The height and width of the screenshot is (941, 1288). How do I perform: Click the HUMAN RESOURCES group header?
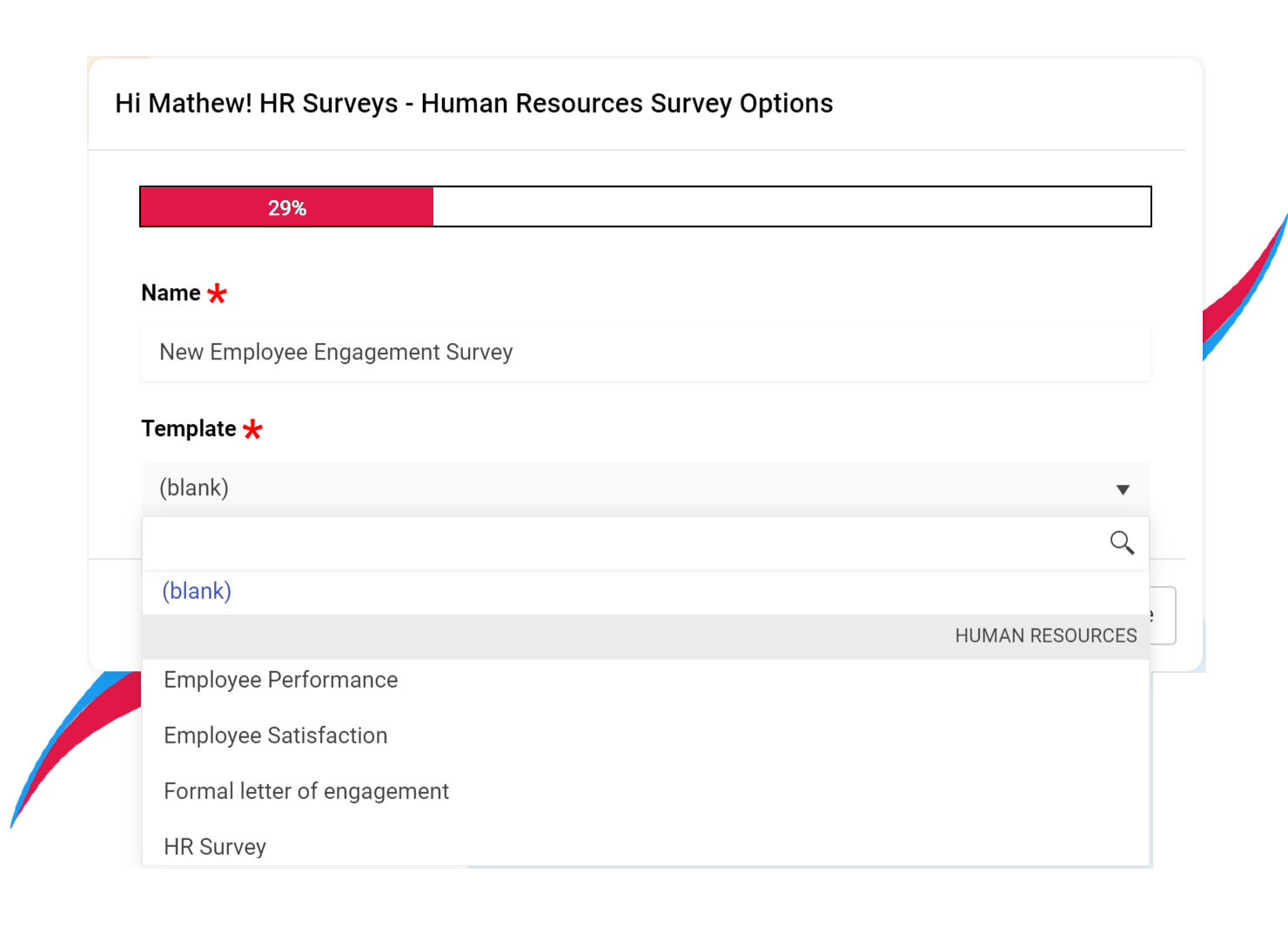click(x=1045, y=635)
